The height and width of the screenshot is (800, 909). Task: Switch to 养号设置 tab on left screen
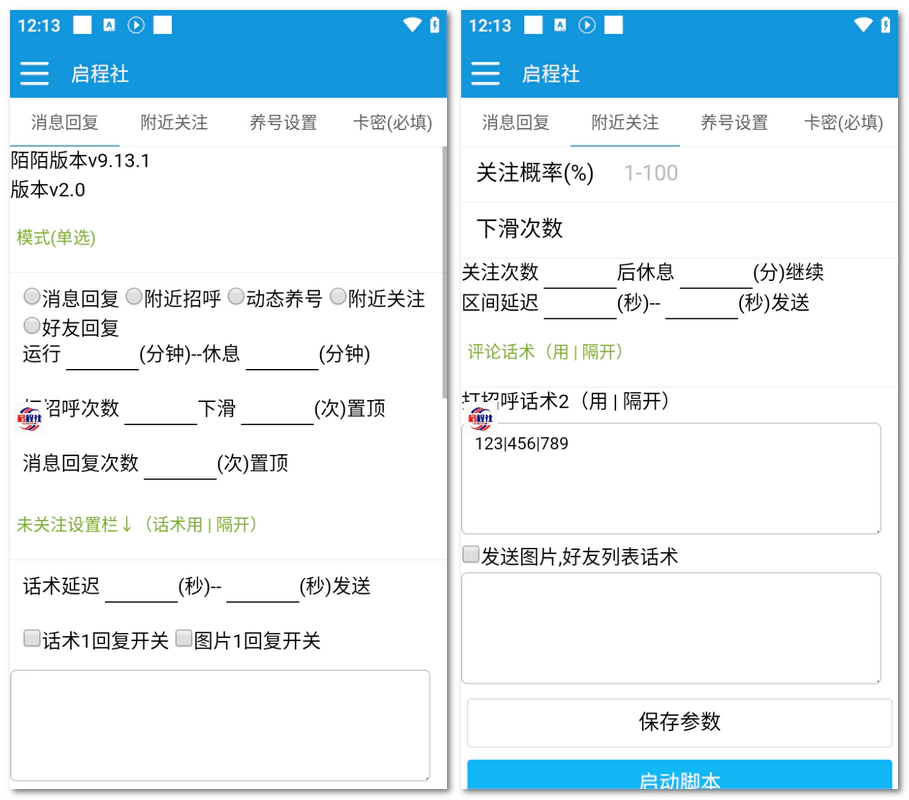point(283,123)
